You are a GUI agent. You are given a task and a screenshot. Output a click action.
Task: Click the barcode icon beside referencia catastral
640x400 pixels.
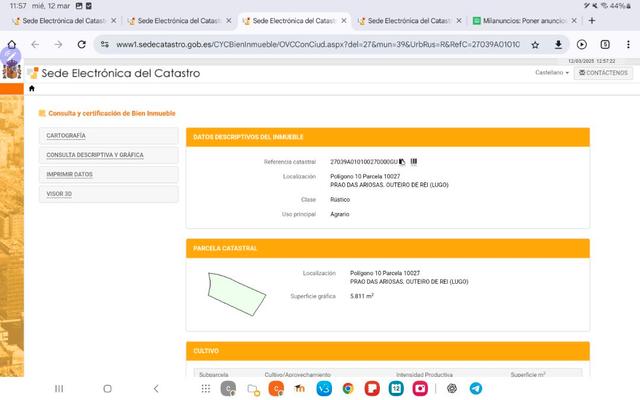413,161
